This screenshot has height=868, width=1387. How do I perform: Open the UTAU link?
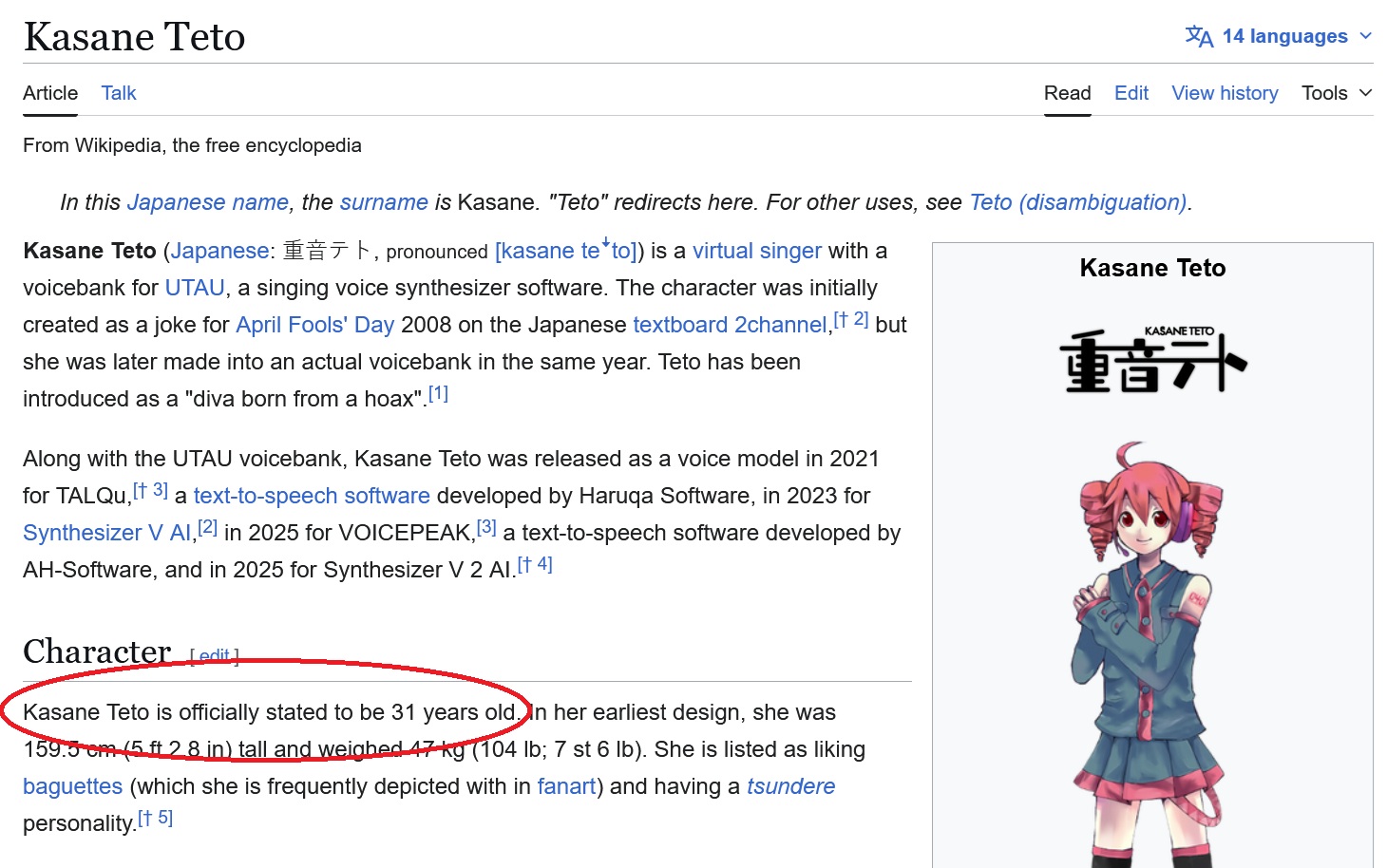(x=195, y=288)
